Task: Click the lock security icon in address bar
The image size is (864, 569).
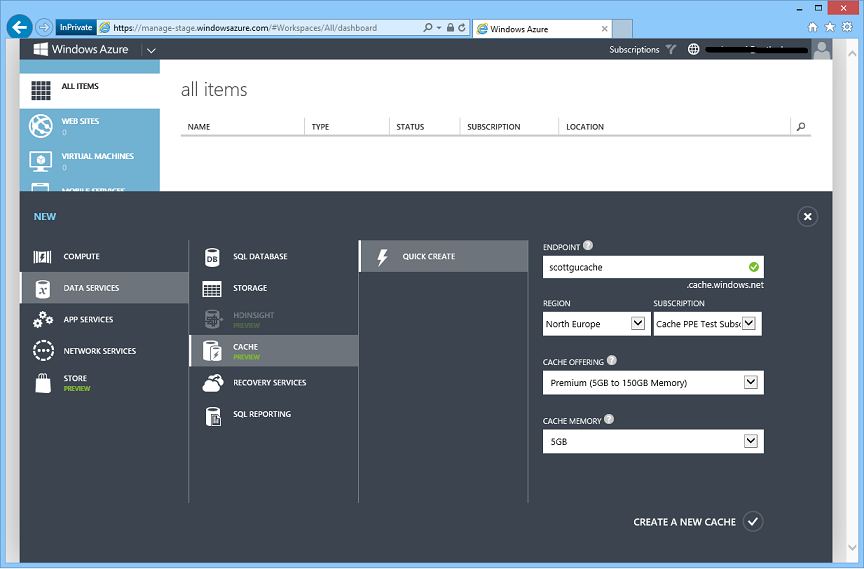Action: pos(450,28)
